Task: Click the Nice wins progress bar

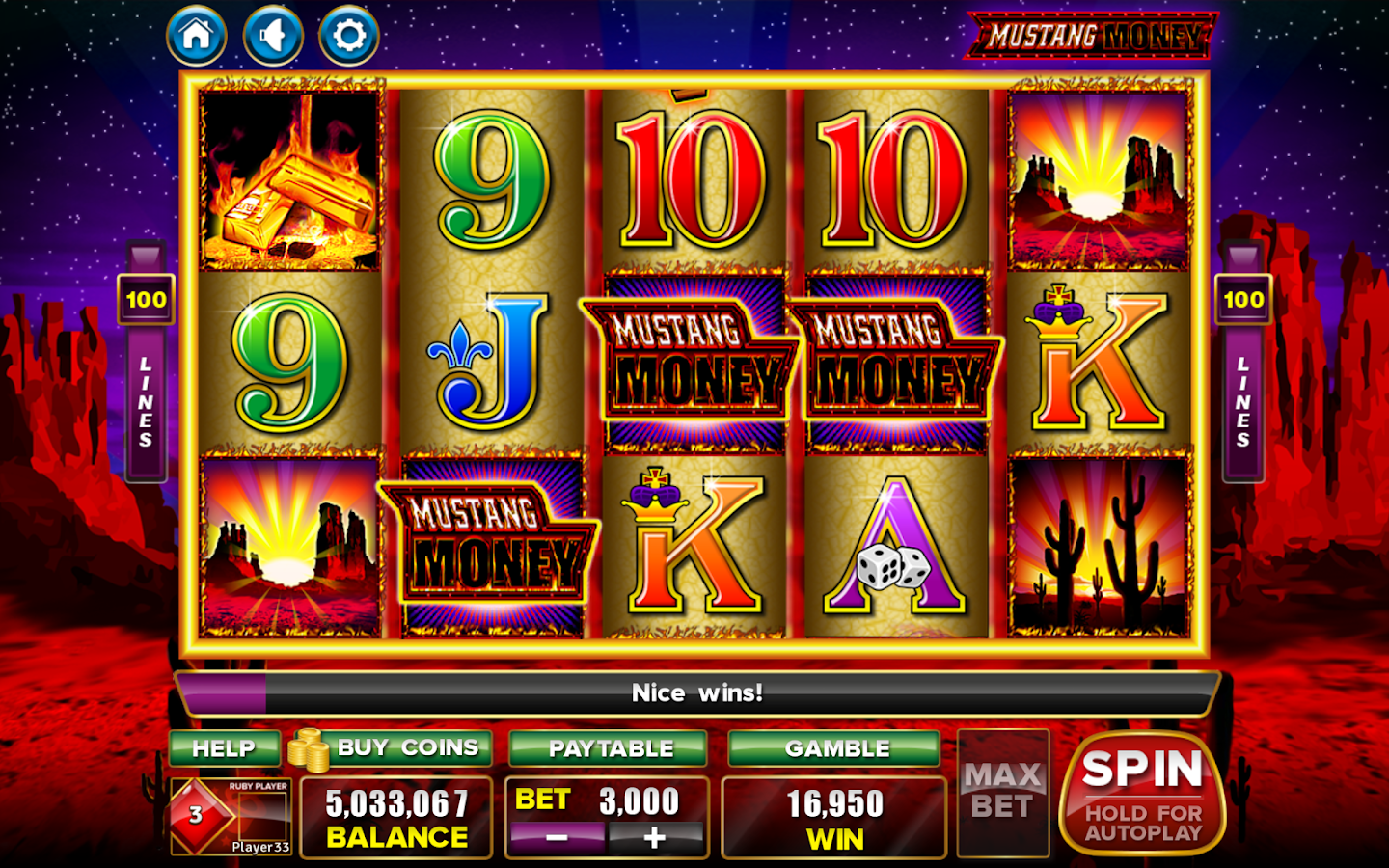Action: pos(696,693)
